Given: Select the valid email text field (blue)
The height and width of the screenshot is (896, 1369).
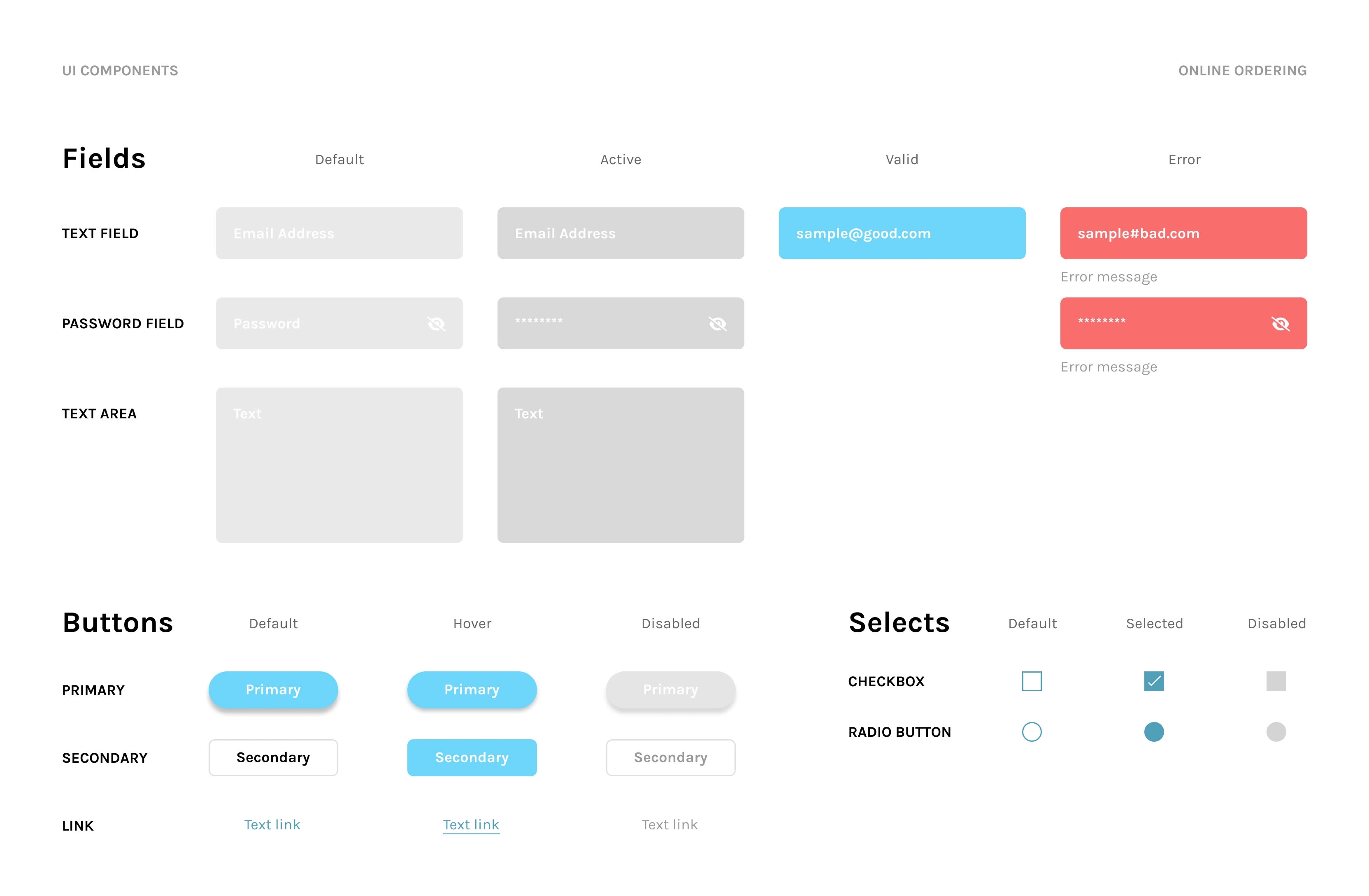Looking at the screenshot, I should coord(902,233).
